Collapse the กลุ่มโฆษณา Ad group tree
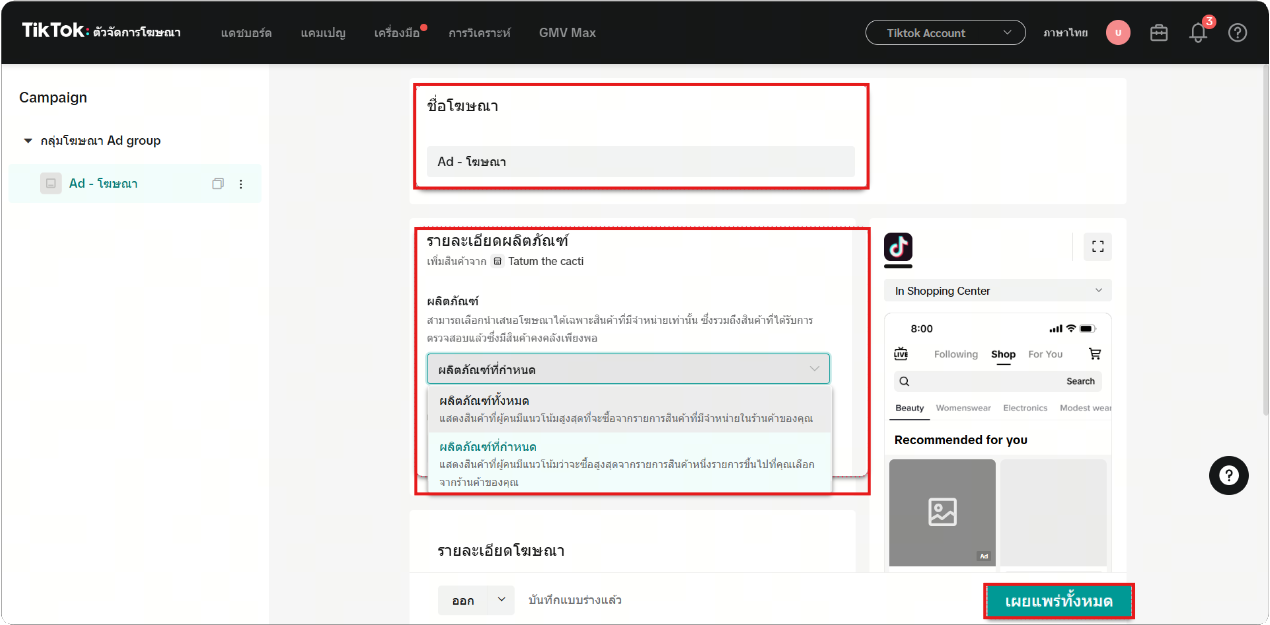 coord(28,141)
